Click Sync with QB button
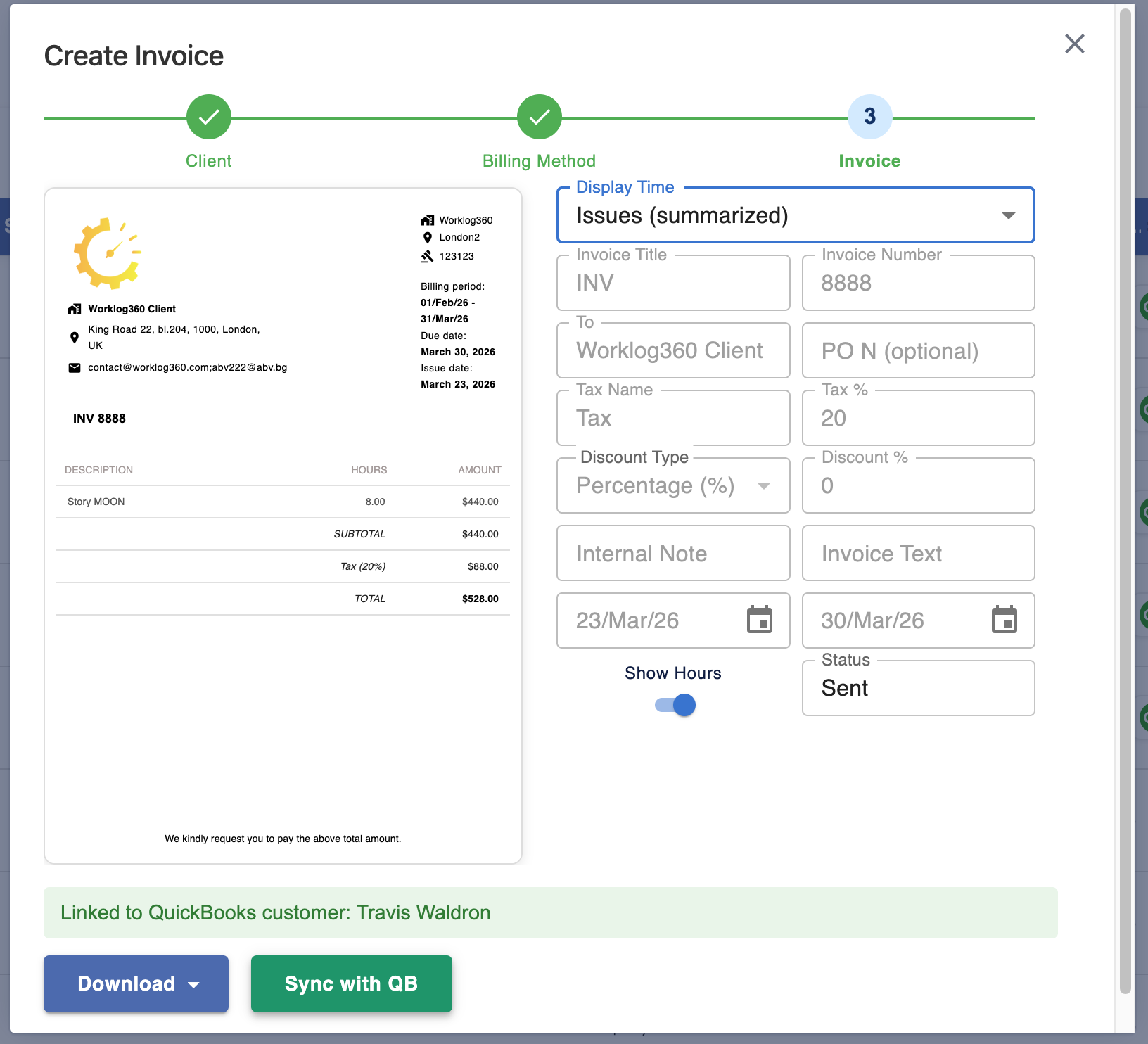1148x1044 pixels. 351,983
